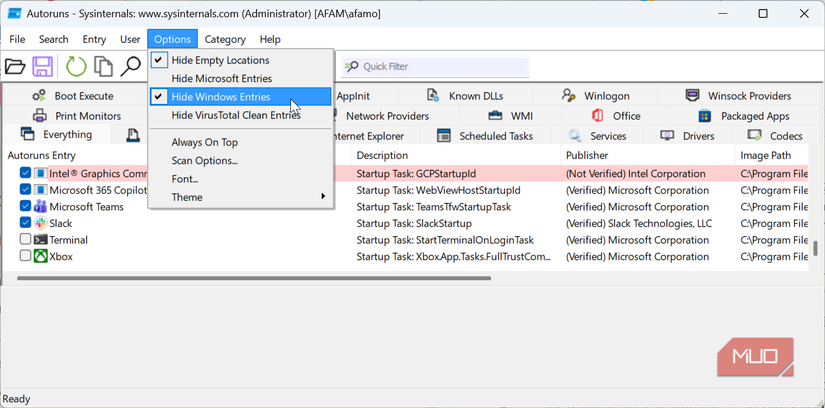Click the Open file folder toolbar icon
The height and width of the screenshot is (408, 825).
point(15,67)
